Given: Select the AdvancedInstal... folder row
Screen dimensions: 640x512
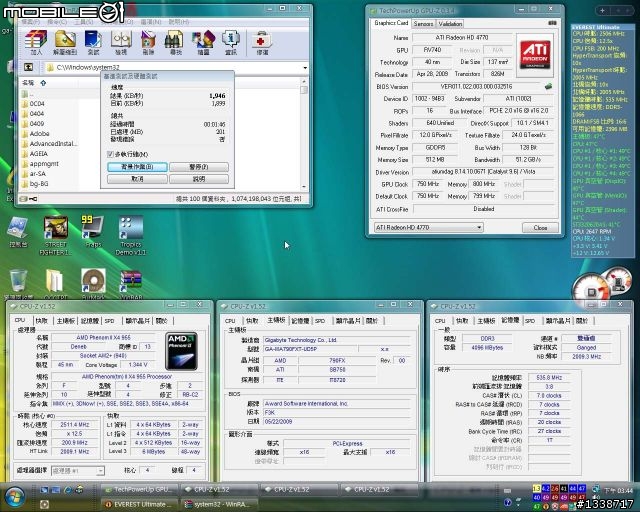Looking at the screenshot, I should coord(51,143).
